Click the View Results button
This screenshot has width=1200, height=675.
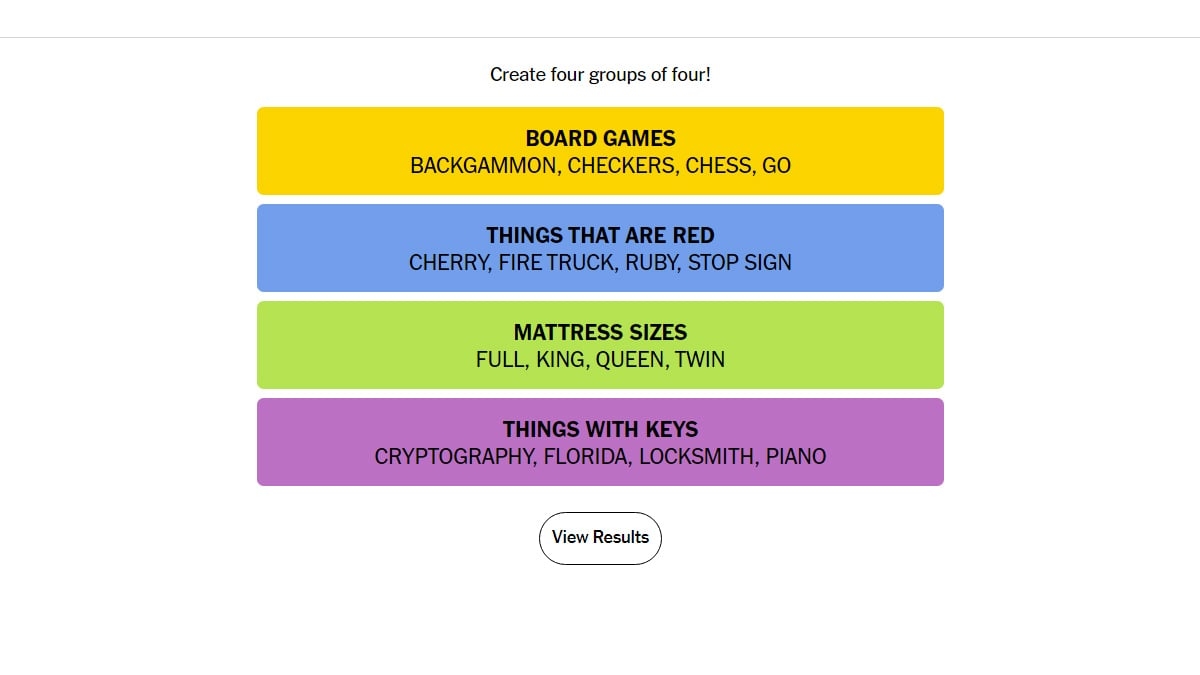pyautogui.click(x=600, y=537)
